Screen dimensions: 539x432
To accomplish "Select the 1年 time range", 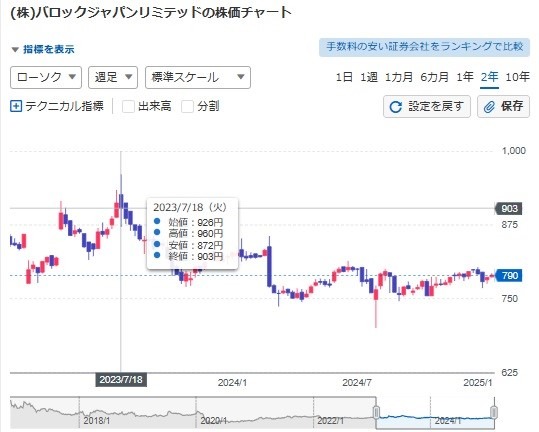I will 465,77.
